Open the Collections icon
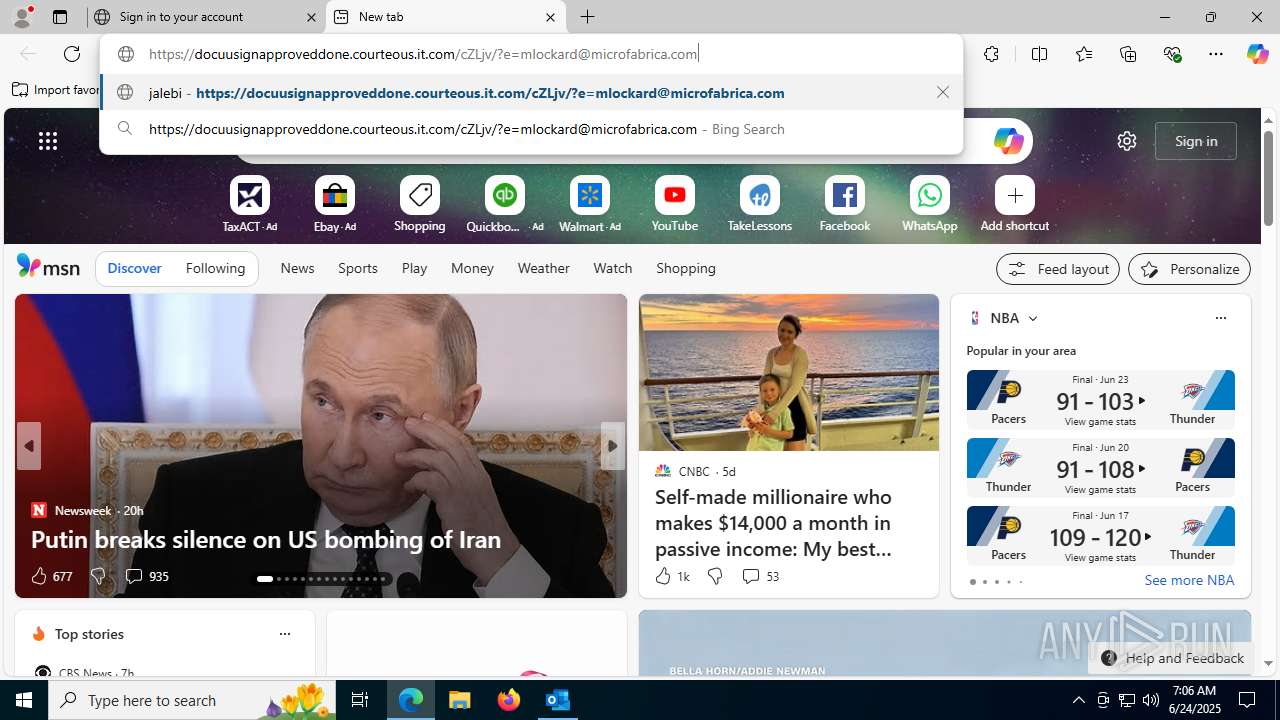 (x=1128, y=54)
